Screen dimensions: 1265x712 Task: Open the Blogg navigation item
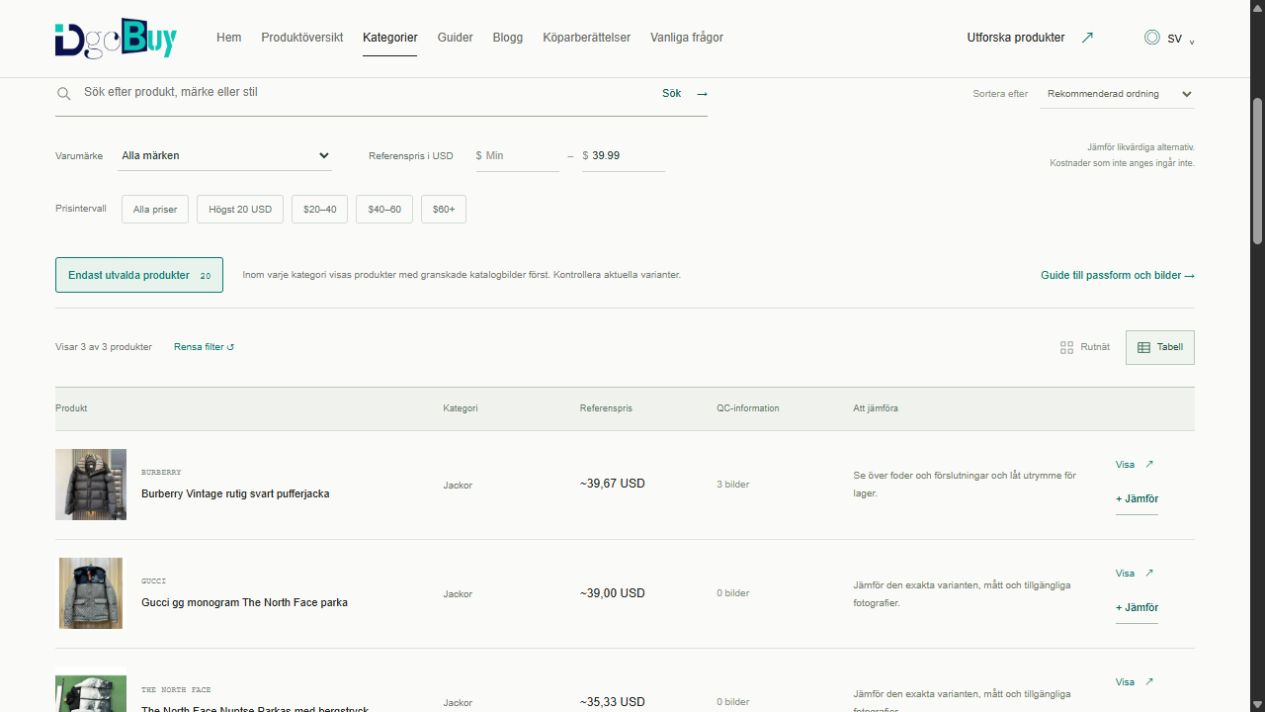pos(508,38)
